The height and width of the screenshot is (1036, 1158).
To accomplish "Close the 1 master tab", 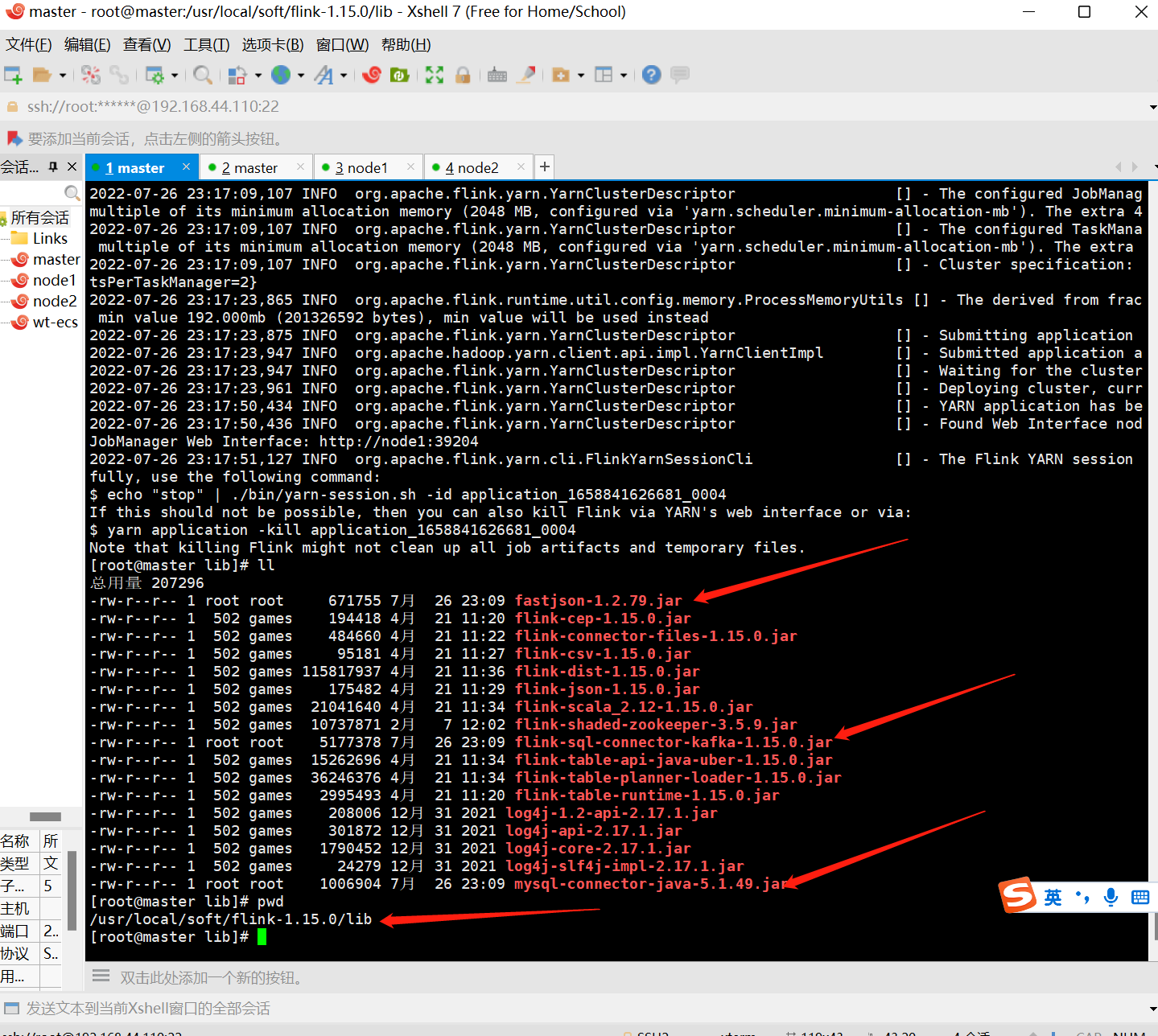I will (x=186, y=166).
